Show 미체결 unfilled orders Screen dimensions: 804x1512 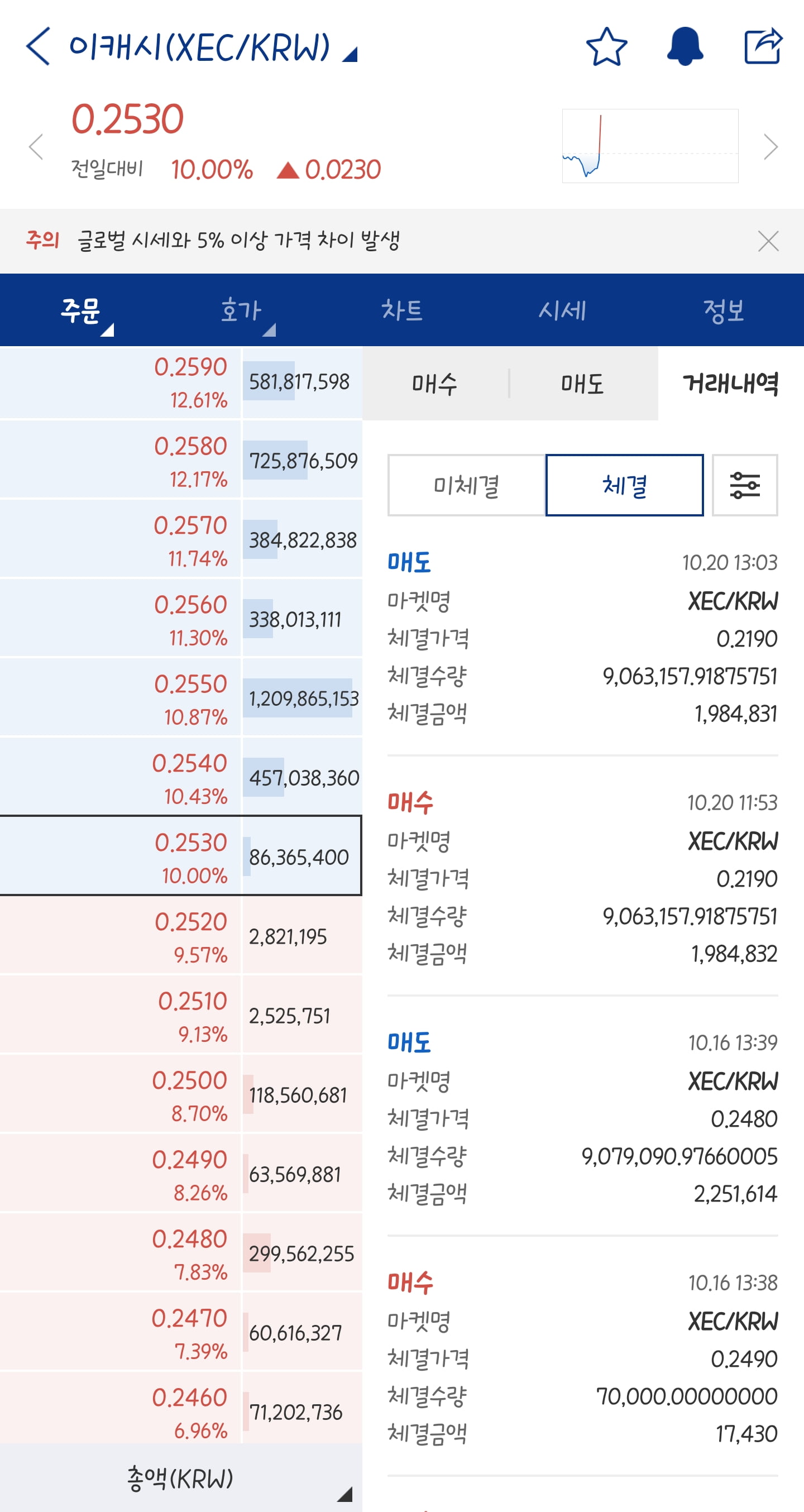coord(467,485)
